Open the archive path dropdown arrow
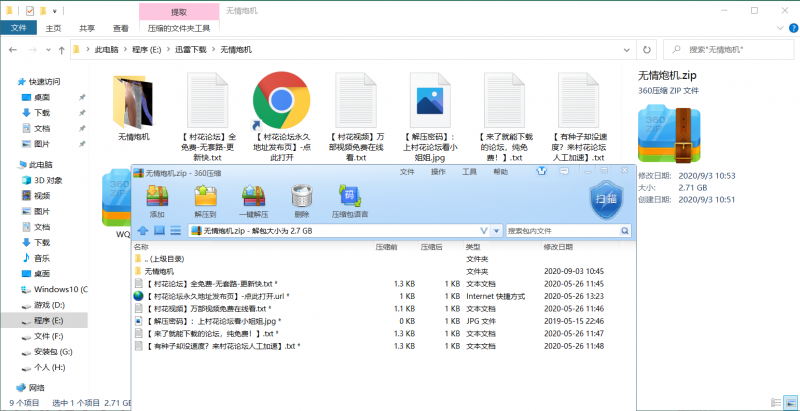The width and height of the screenshot is (800, 411). [x=484, y=231]
